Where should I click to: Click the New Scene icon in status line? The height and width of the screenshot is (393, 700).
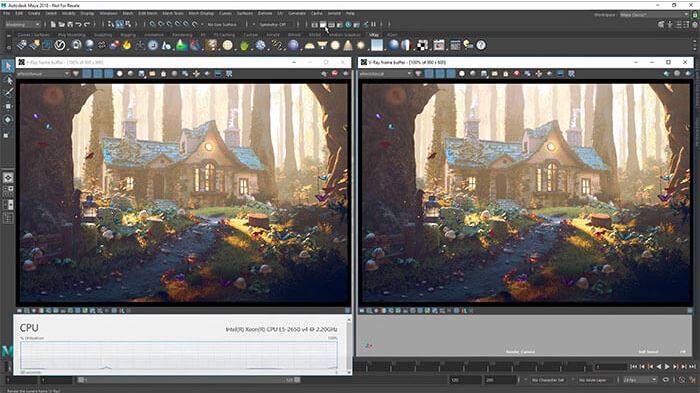[x=53, y=25]
